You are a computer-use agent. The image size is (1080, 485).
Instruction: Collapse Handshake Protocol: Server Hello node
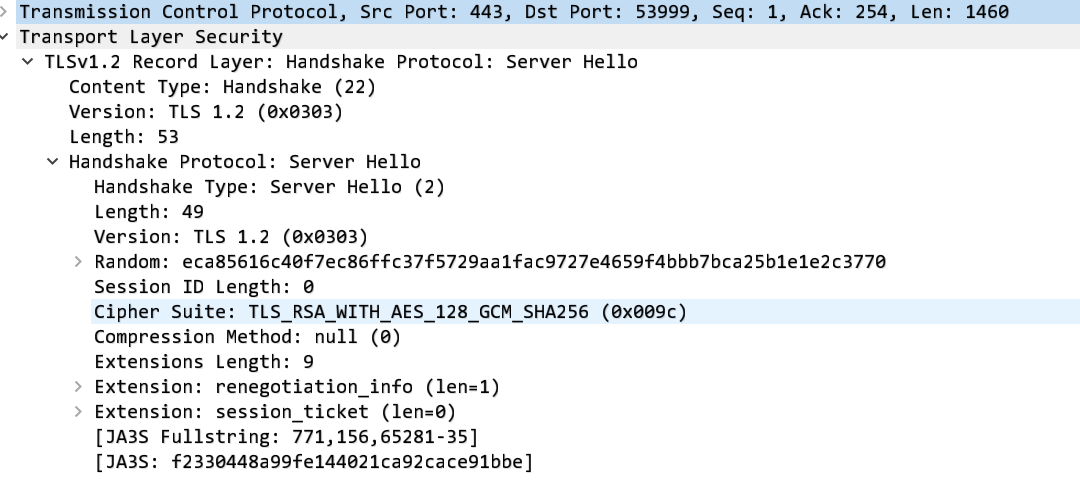(53, 162)
